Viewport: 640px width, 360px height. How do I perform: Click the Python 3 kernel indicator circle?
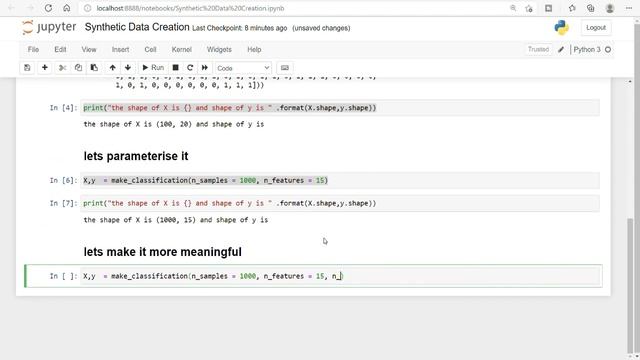[608, 49]
